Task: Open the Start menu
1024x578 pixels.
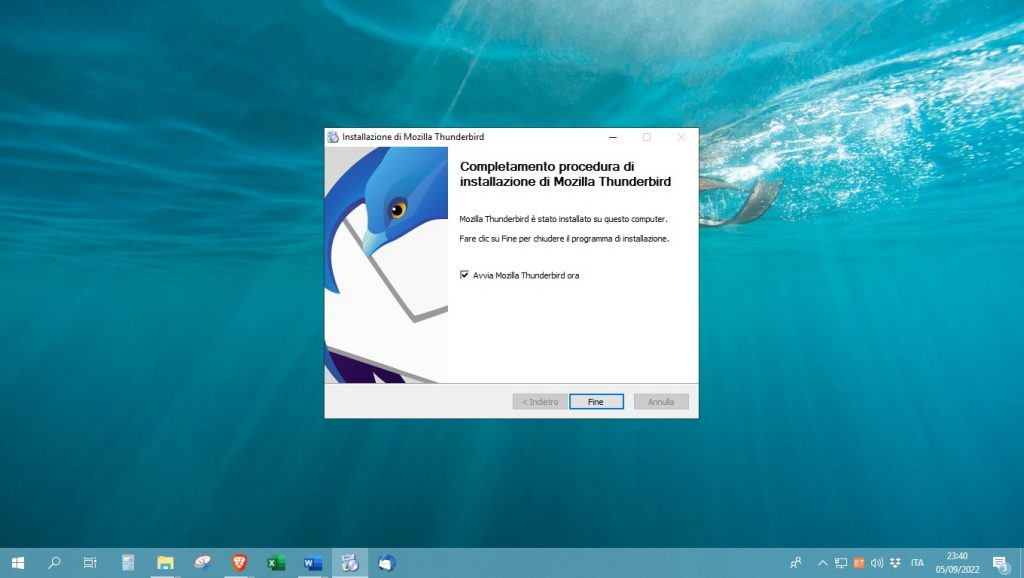Action: coord(18,563)
